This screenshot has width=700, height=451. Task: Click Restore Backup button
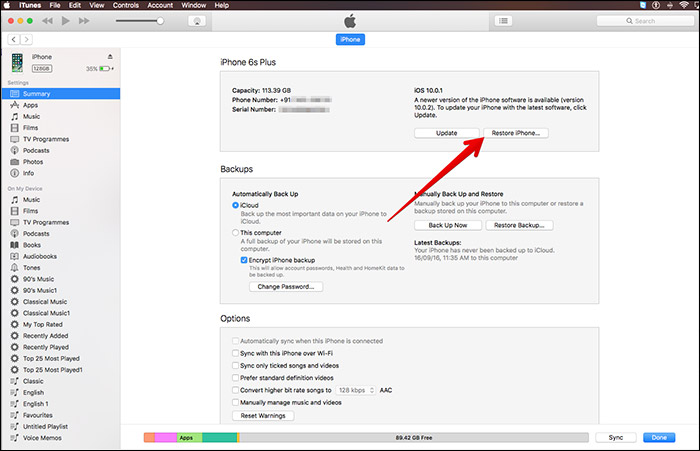(519, 226)
